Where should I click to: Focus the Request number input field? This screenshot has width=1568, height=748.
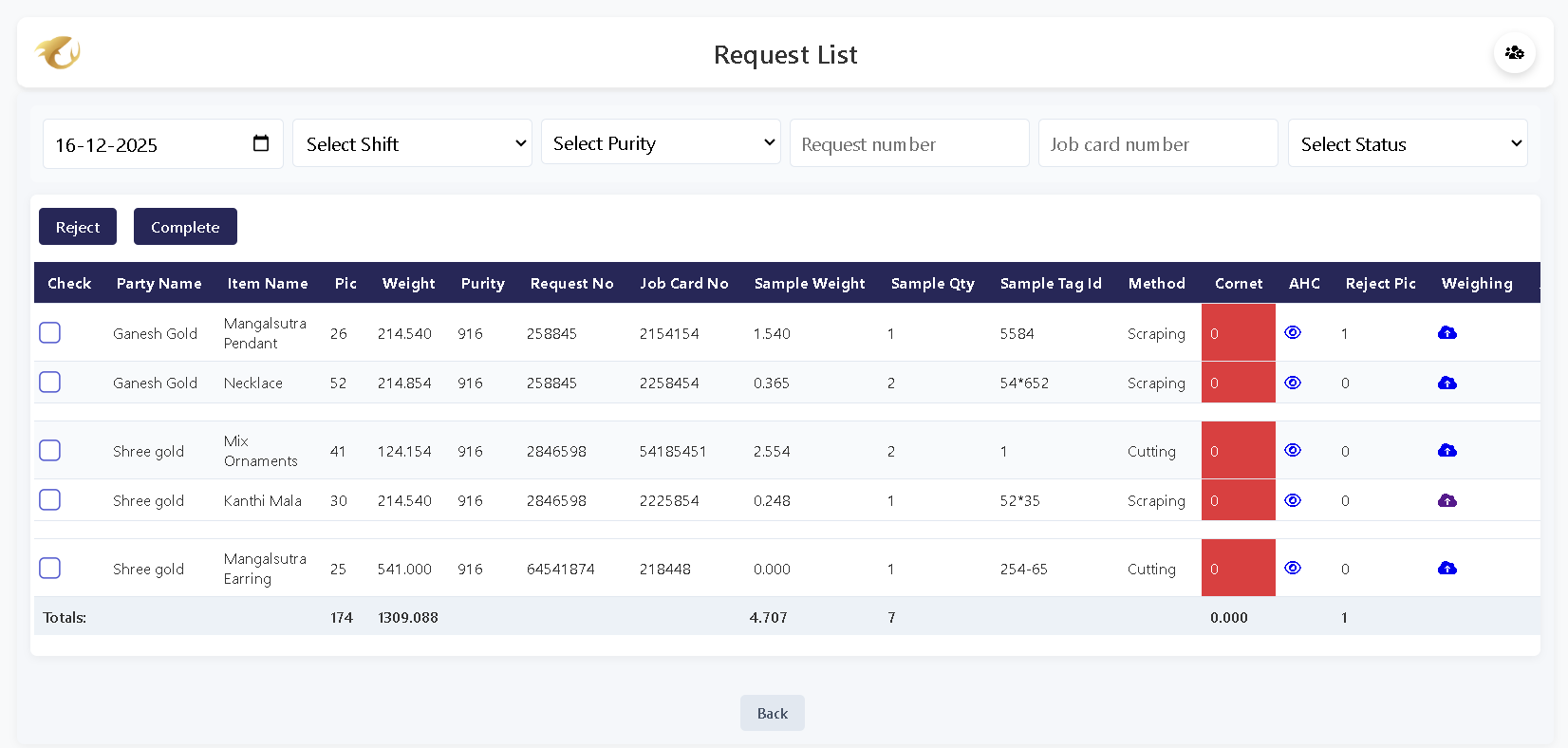pos(908,143)
